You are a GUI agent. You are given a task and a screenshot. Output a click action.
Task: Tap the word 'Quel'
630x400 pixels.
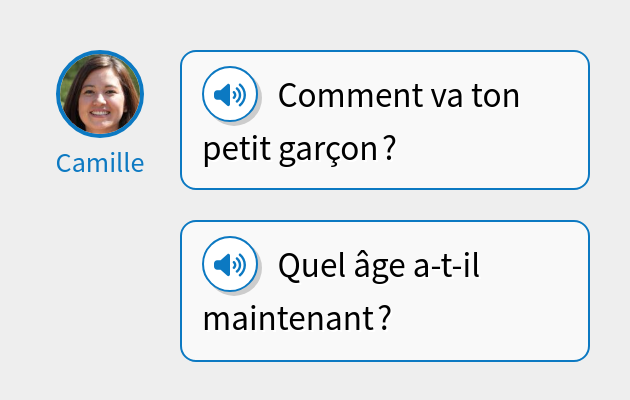click(307, 267)
